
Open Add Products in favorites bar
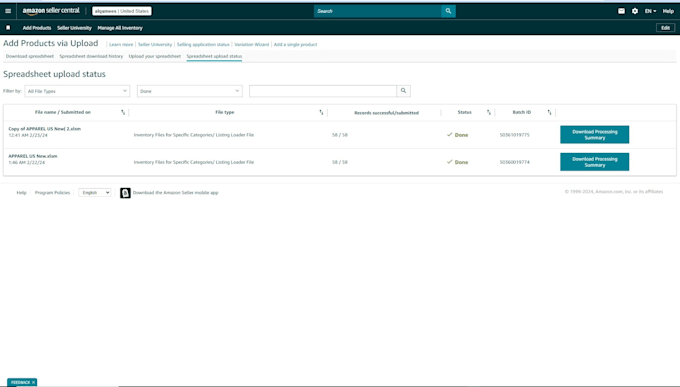[x=37, y=28]
